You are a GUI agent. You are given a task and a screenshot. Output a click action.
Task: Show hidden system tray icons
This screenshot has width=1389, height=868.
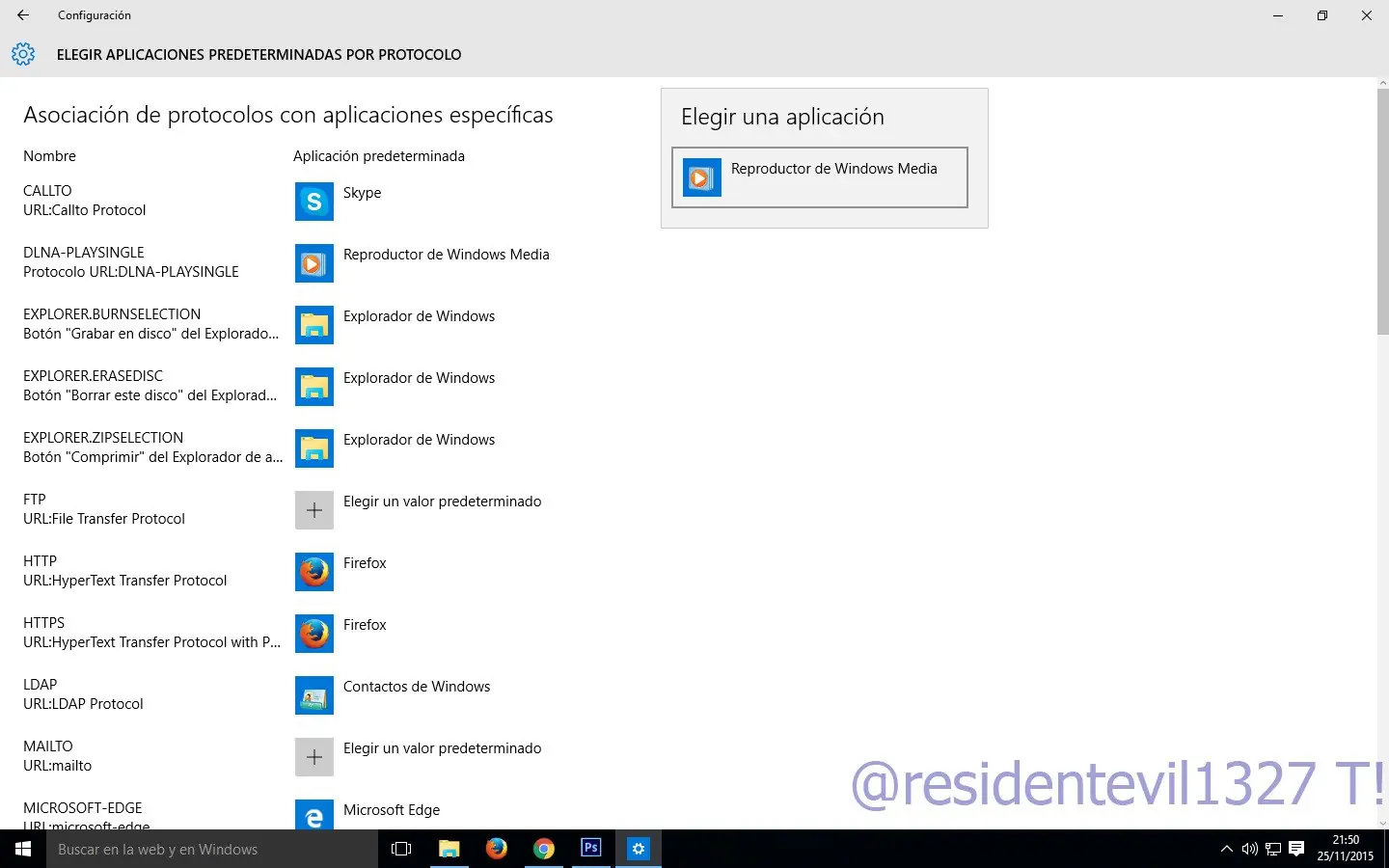1227,849
